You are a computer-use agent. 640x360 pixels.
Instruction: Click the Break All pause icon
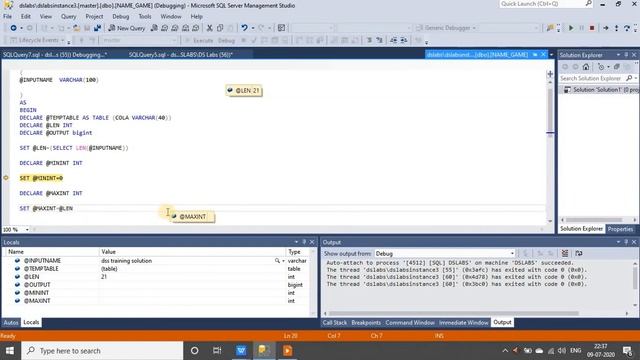coord(582,28)
